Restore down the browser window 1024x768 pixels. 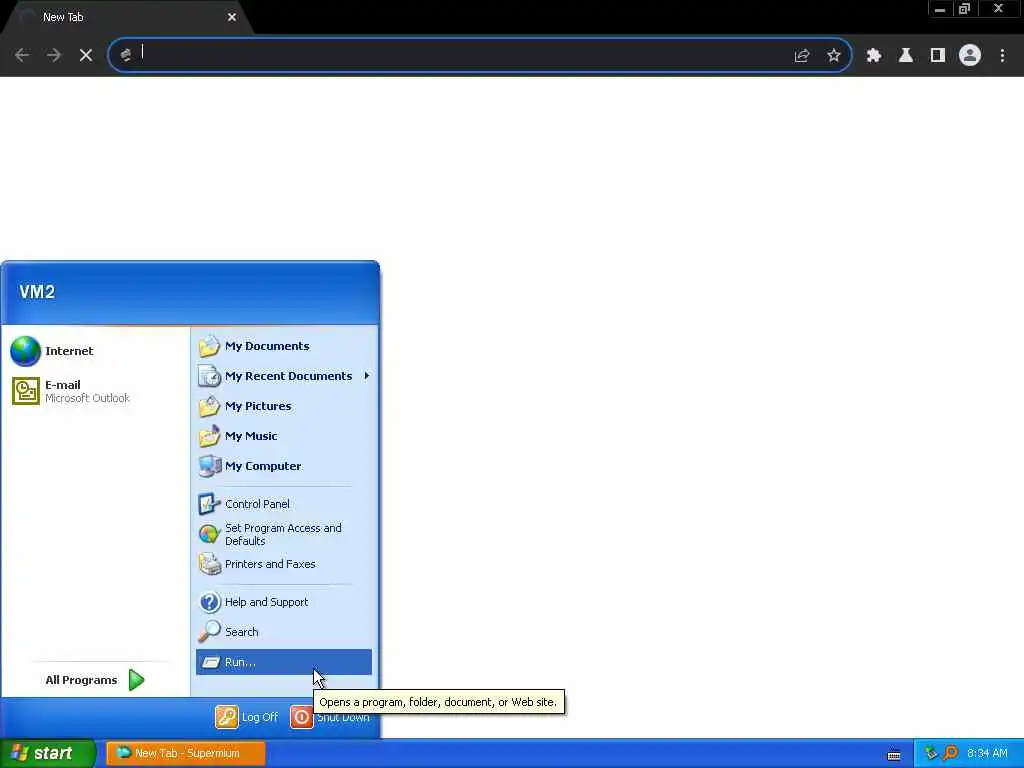coord(965,9)
